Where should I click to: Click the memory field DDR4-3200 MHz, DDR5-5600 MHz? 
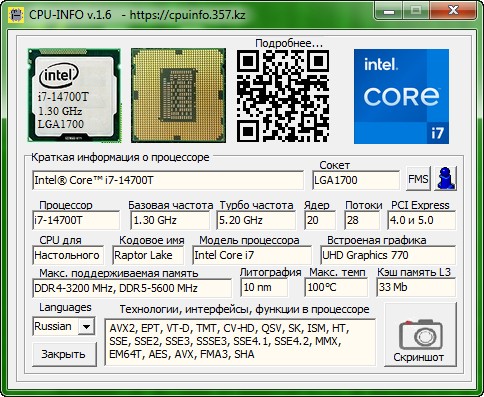[x=132, y=288]
